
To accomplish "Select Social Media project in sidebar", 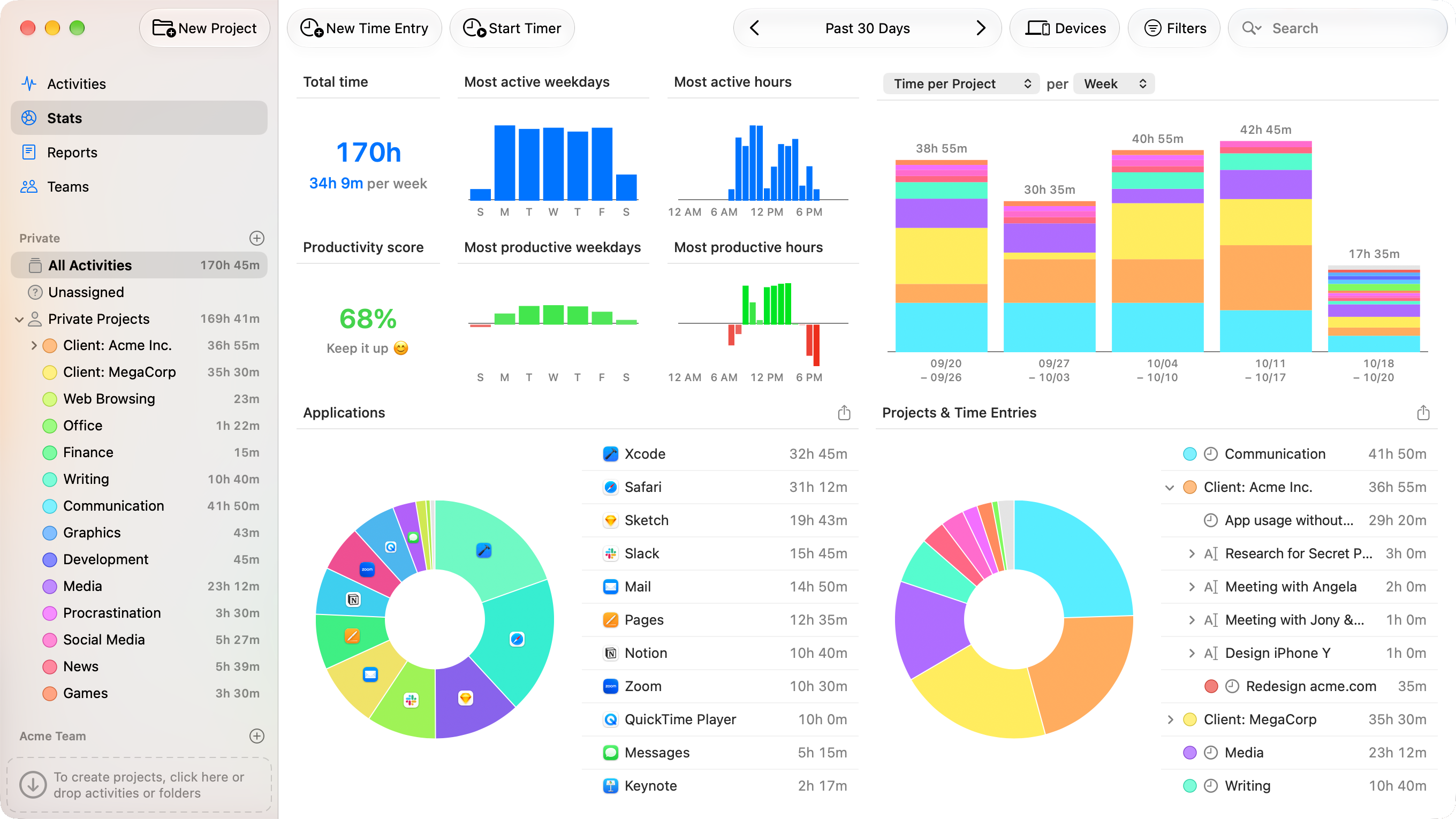I will [139, 640].
